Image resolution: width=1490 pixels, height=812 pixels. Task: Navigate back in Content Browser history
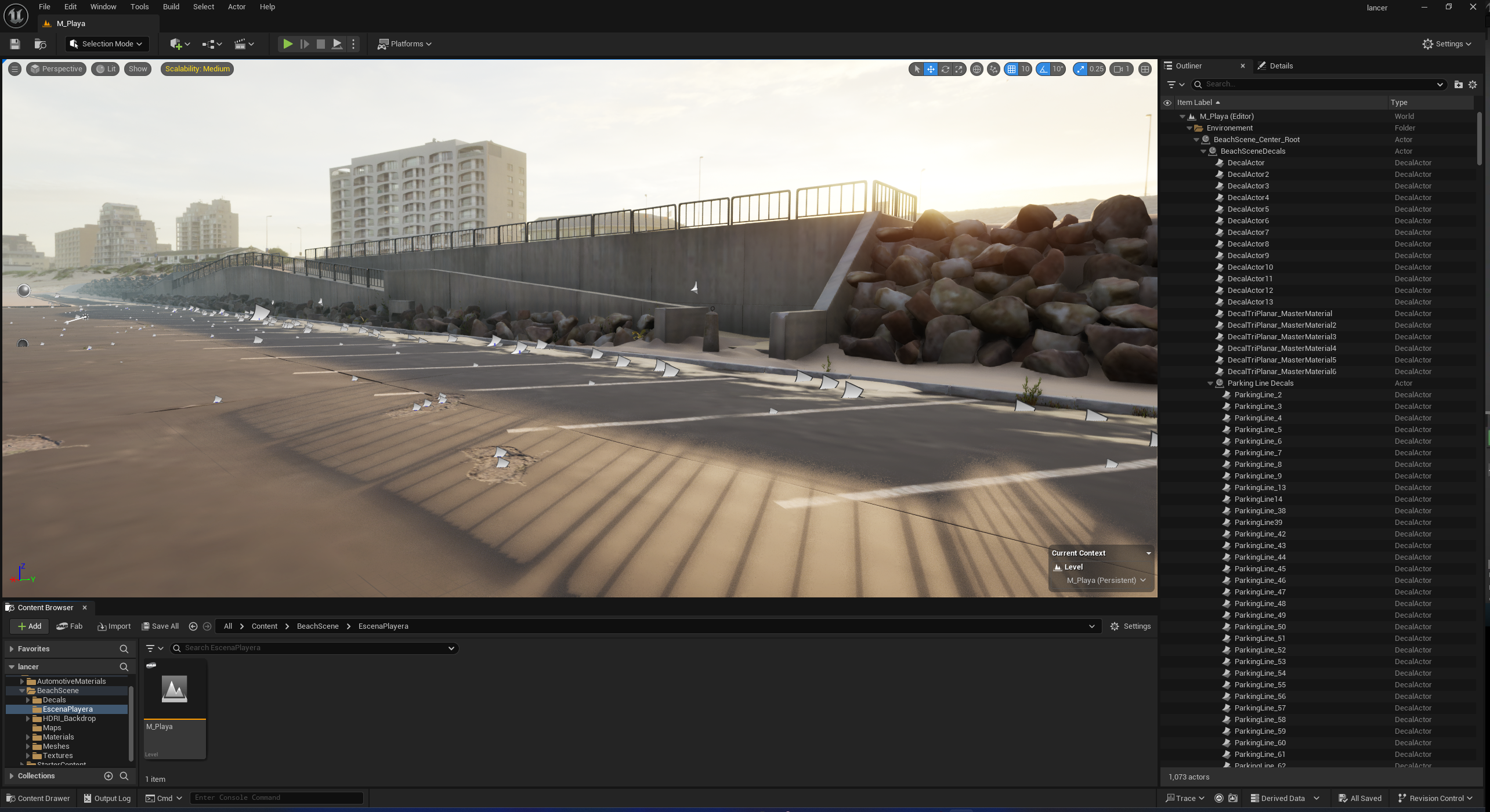coord(193,626)
